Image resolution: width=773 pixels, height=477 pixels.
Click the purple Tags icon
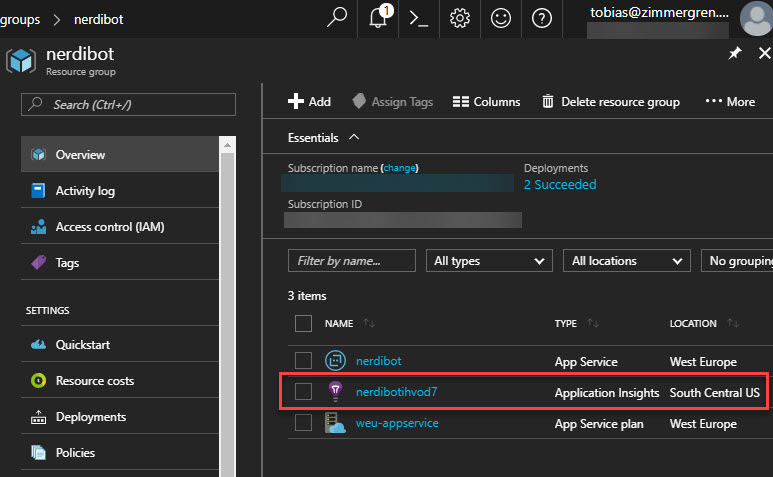click(38, 262)
